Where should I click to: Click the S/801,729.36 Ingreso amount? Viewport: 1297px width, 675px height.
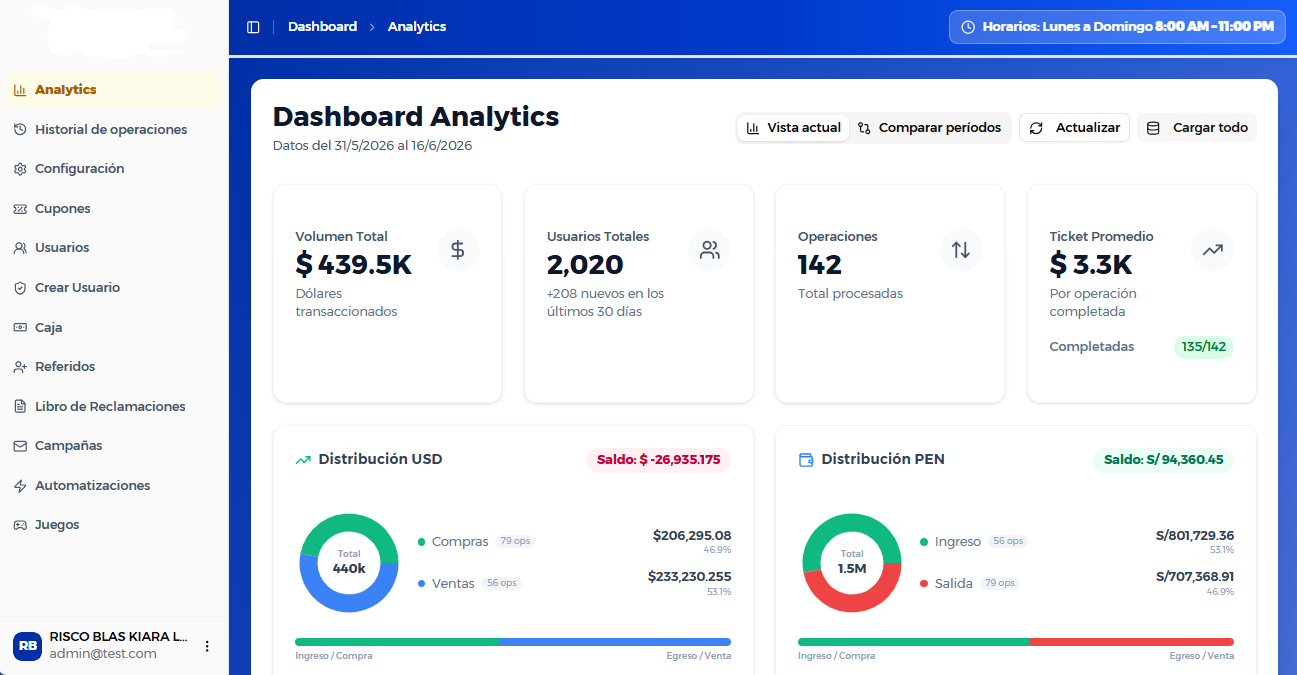point(1195,536)
